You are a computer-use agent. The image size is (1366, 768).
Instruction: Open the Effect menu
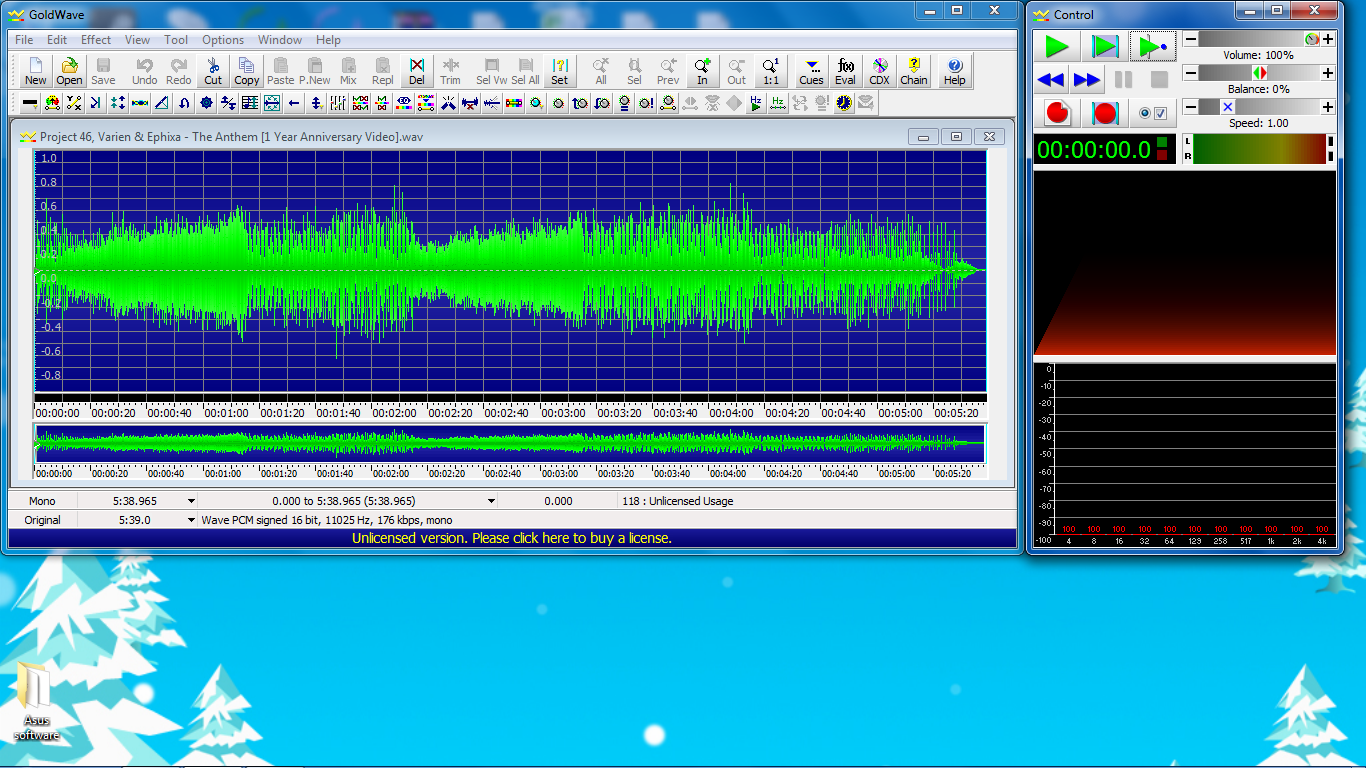coord(96,40)
